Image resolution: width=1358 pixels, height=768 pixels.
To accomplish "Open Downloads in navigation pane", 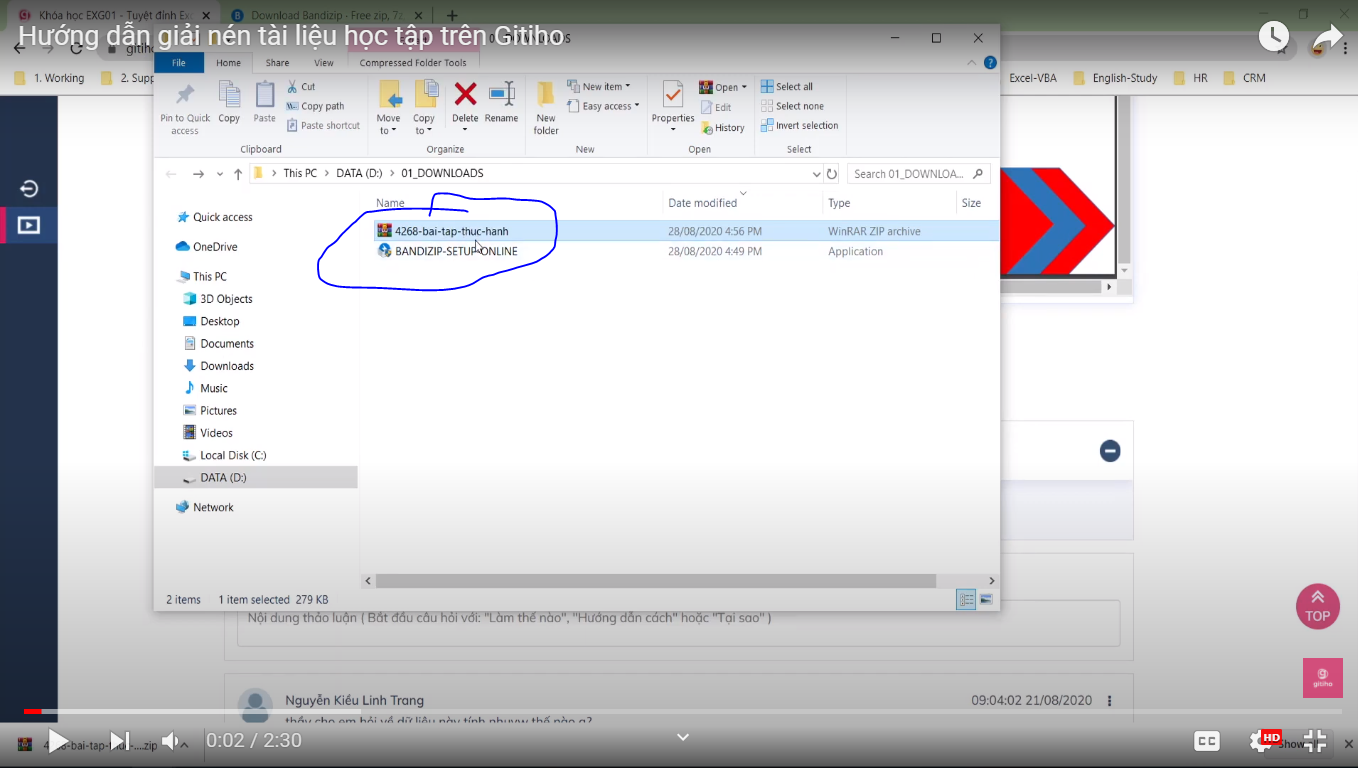I will (219, 366).
